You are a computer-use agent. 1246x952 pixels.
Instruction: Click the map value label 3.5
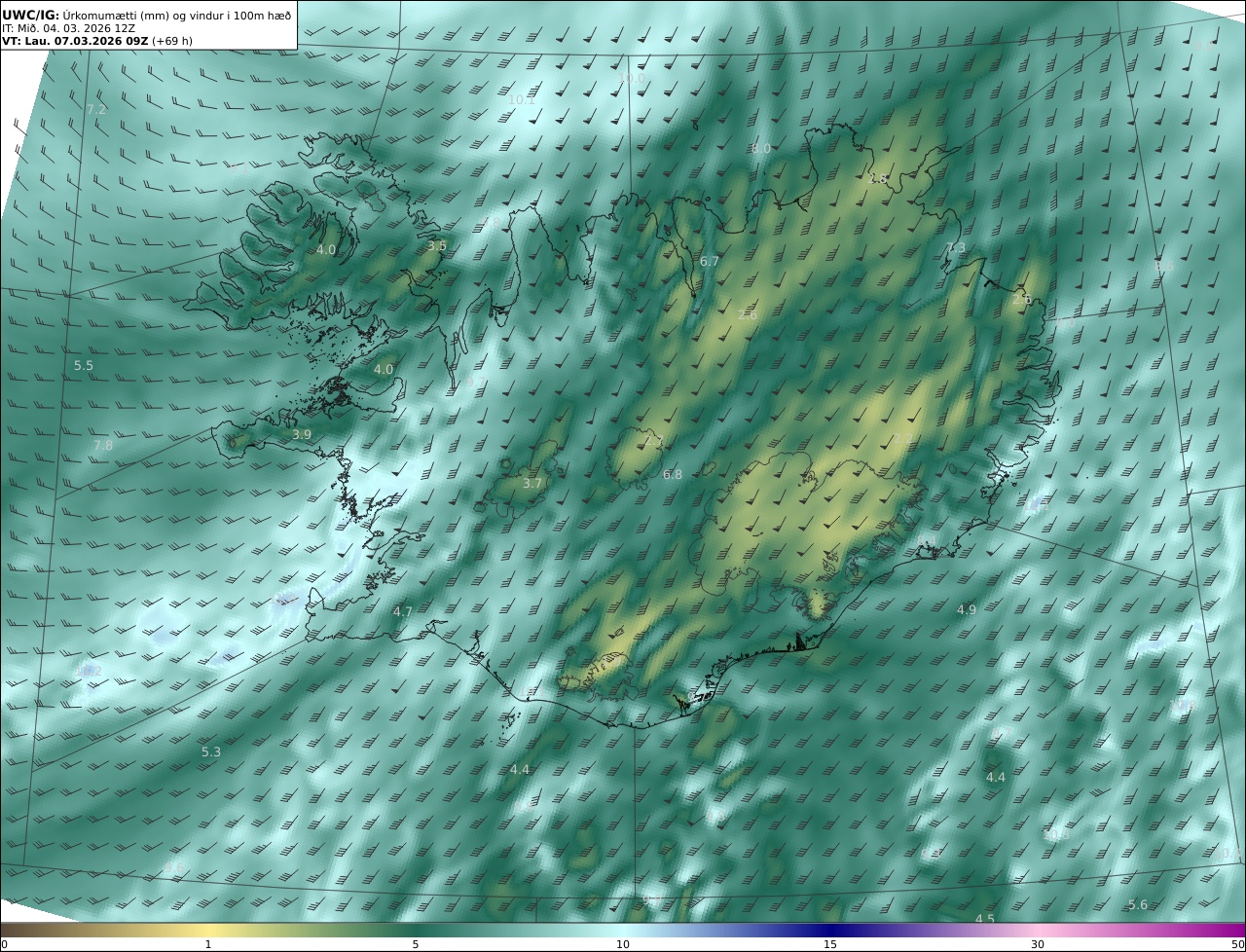[437, 246]
